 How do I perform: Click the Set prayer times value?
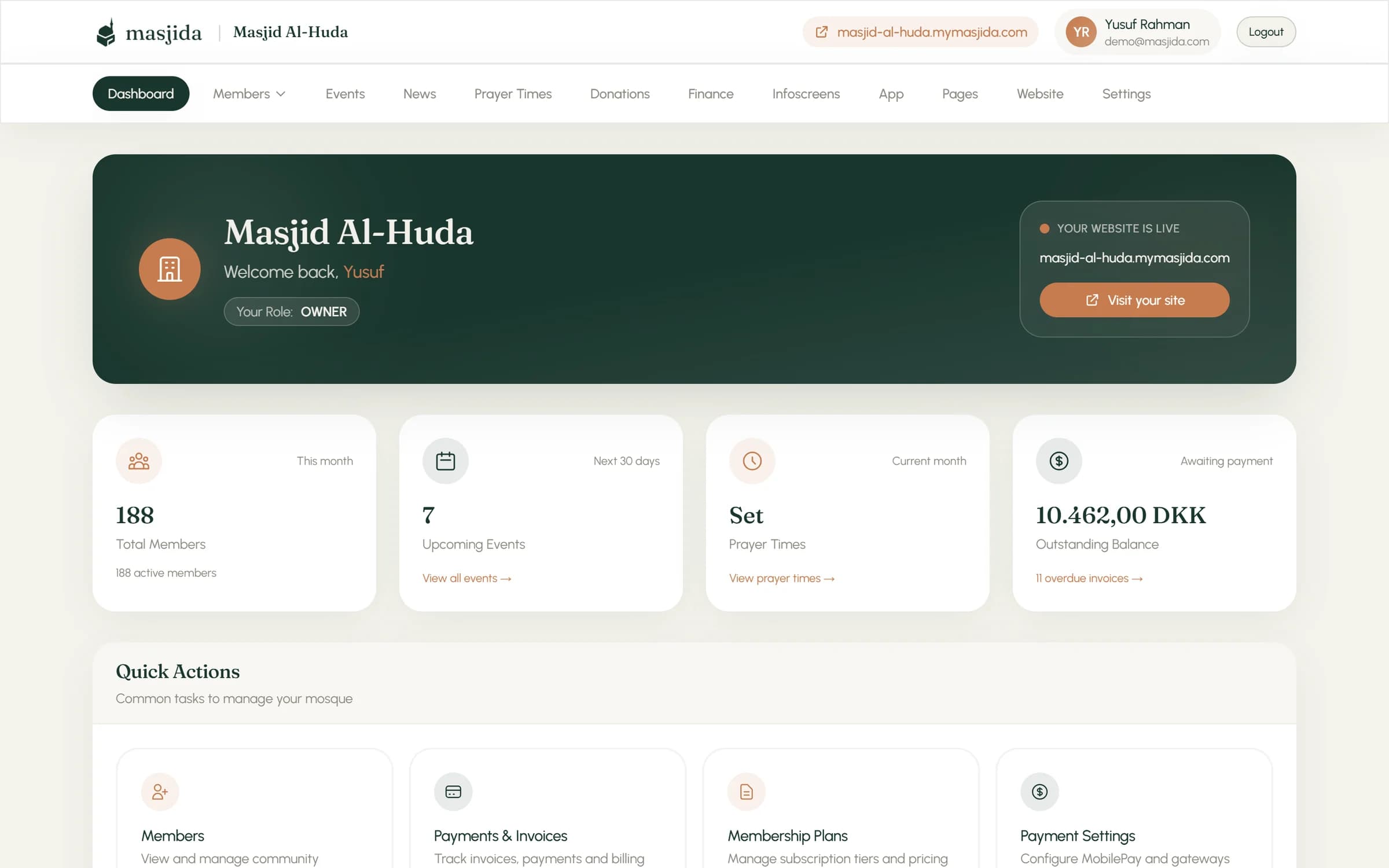746,515
